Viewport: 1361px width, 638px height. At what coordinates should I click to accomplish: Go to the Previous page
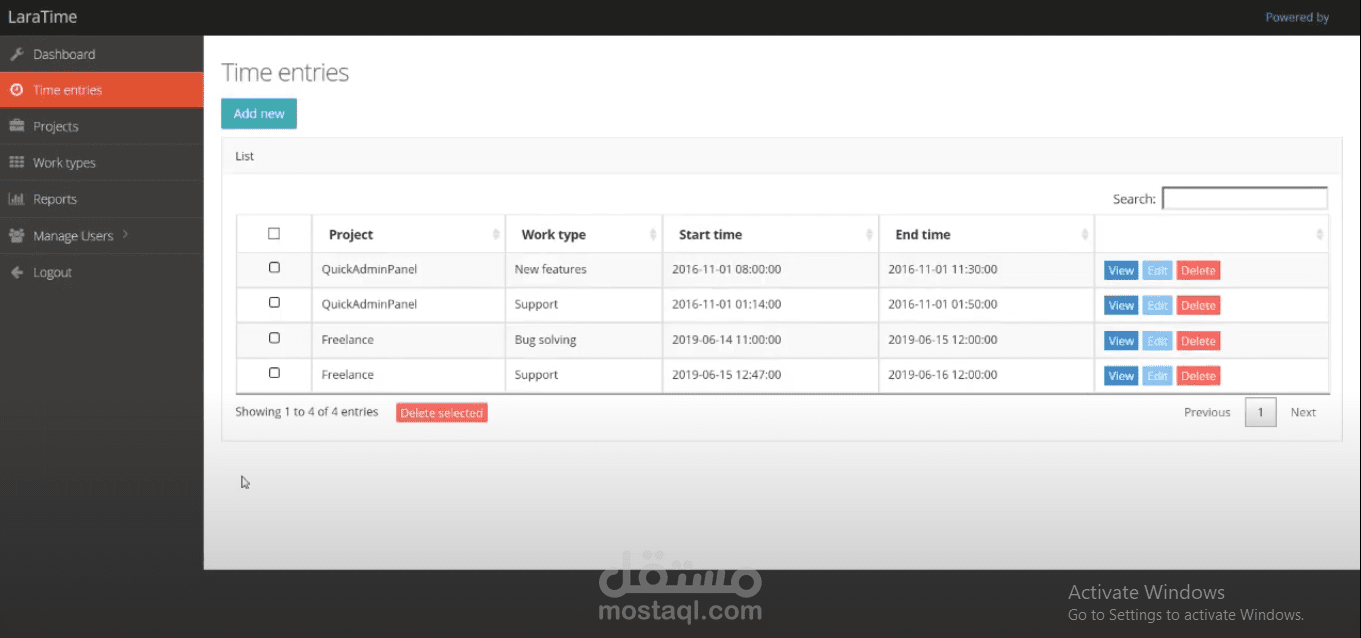pos(1207,412)
